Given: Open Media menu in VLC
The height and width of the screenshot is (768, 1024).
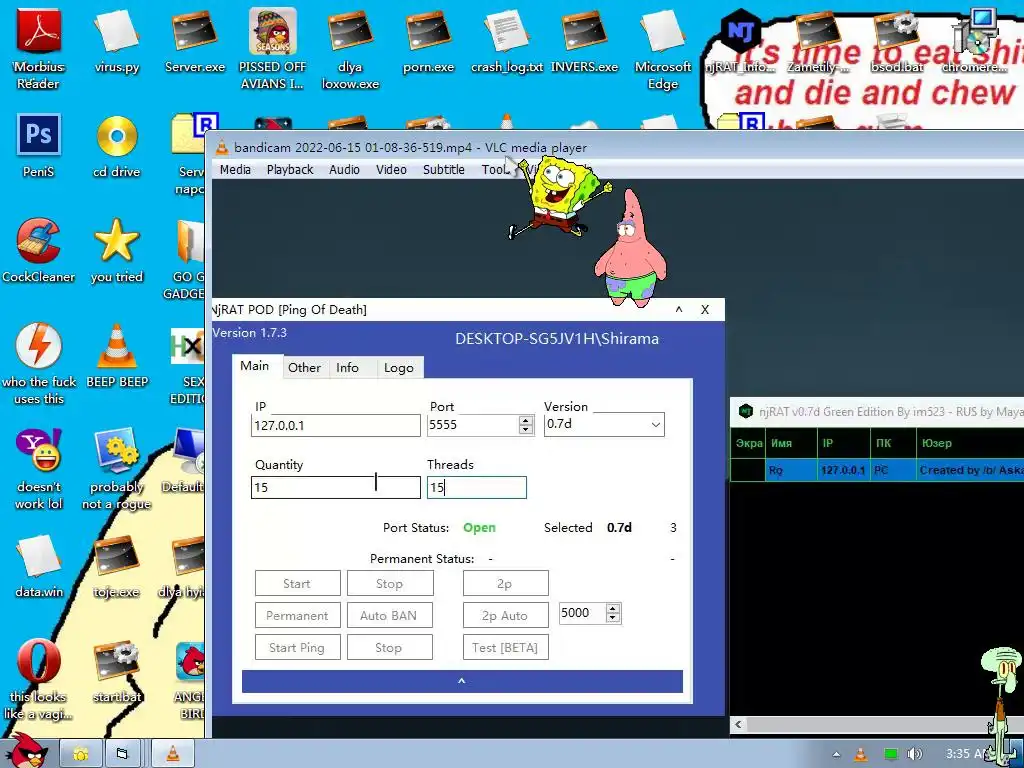Looking at the screenshot, I should point(235,170).
